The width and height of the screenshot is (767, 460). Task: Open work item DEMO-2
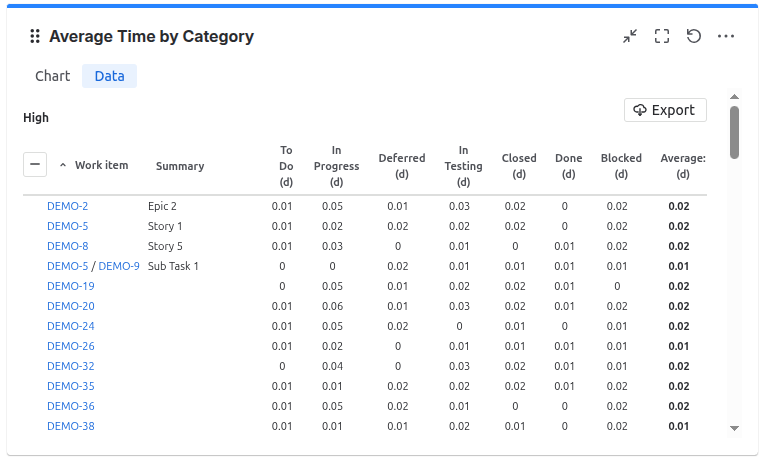[x=68, y=206]
